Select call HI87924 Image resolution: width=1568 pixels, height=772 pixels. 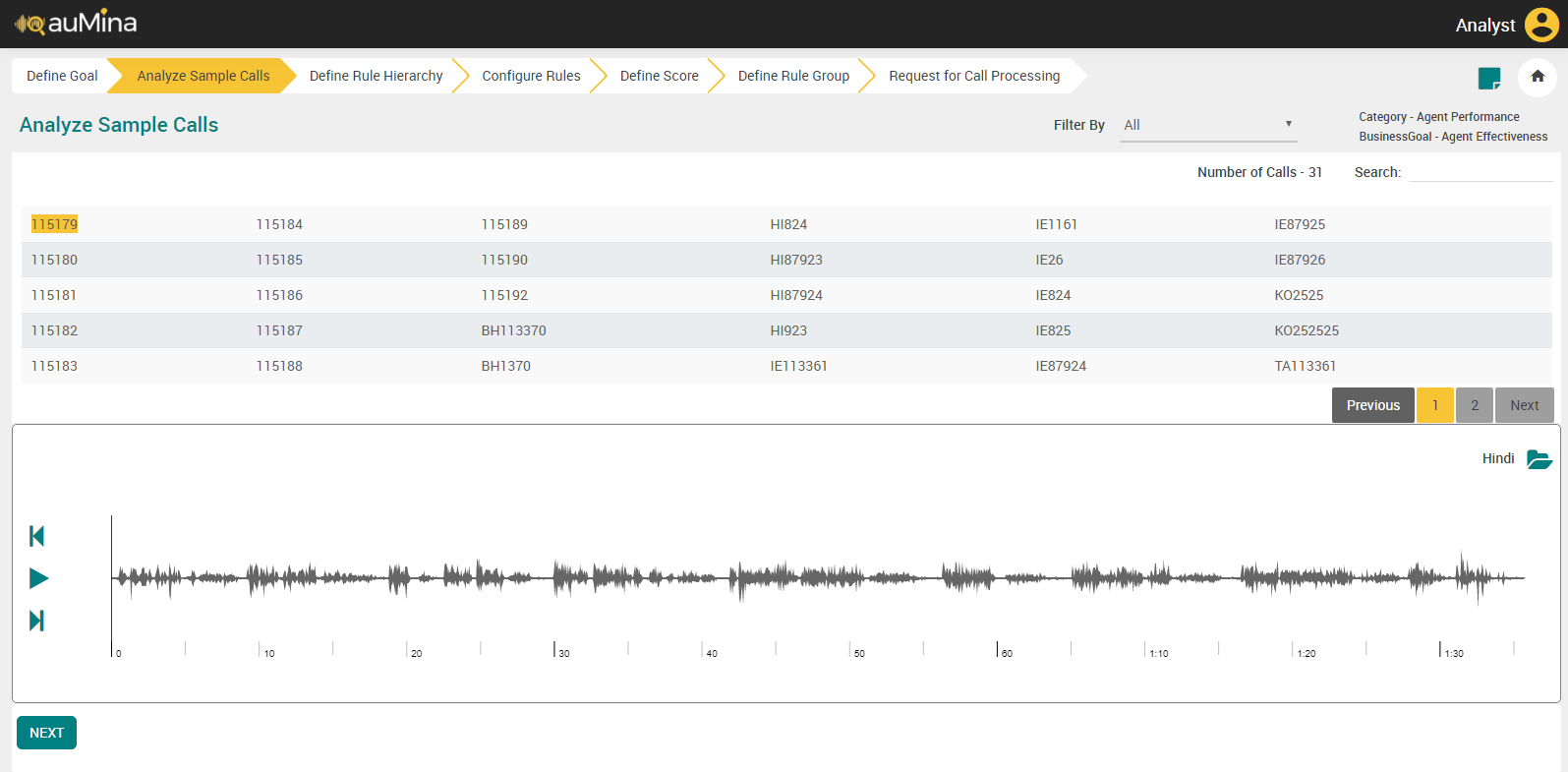(x=796, y=295)
